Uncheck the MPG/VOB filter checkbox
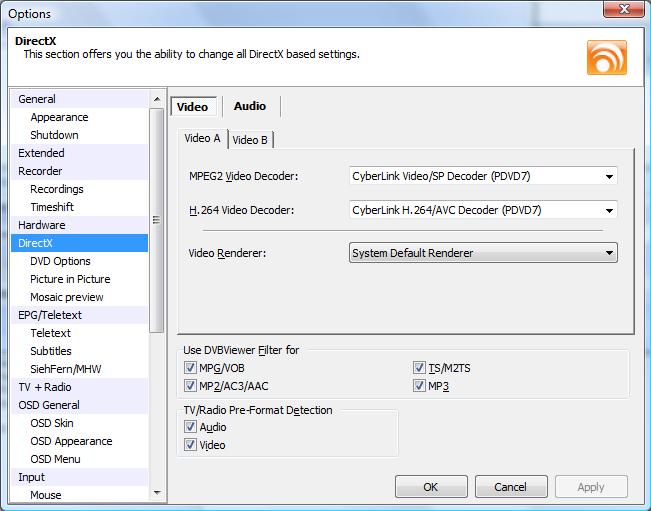The width and height of the screenshot is (651, 511). coord(191,368)
